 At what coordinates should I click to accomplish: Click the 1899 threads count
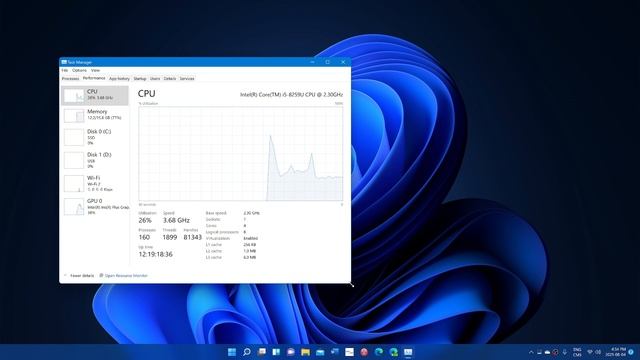pos(170,237)
